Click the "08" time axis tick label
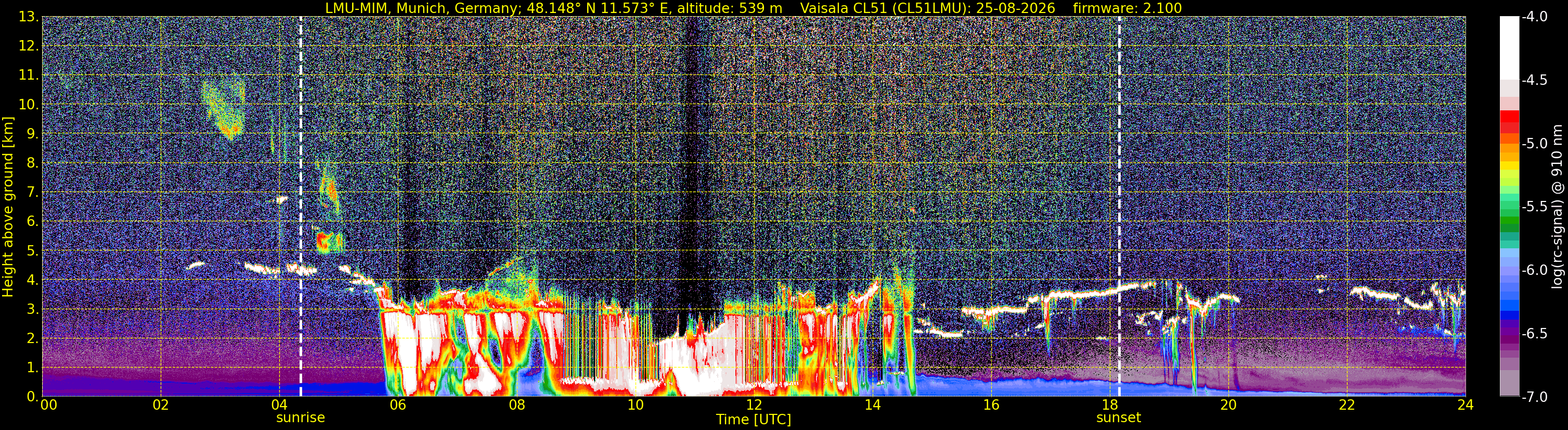This screenshot has width=1568, height=430. [x=517, y=405]
